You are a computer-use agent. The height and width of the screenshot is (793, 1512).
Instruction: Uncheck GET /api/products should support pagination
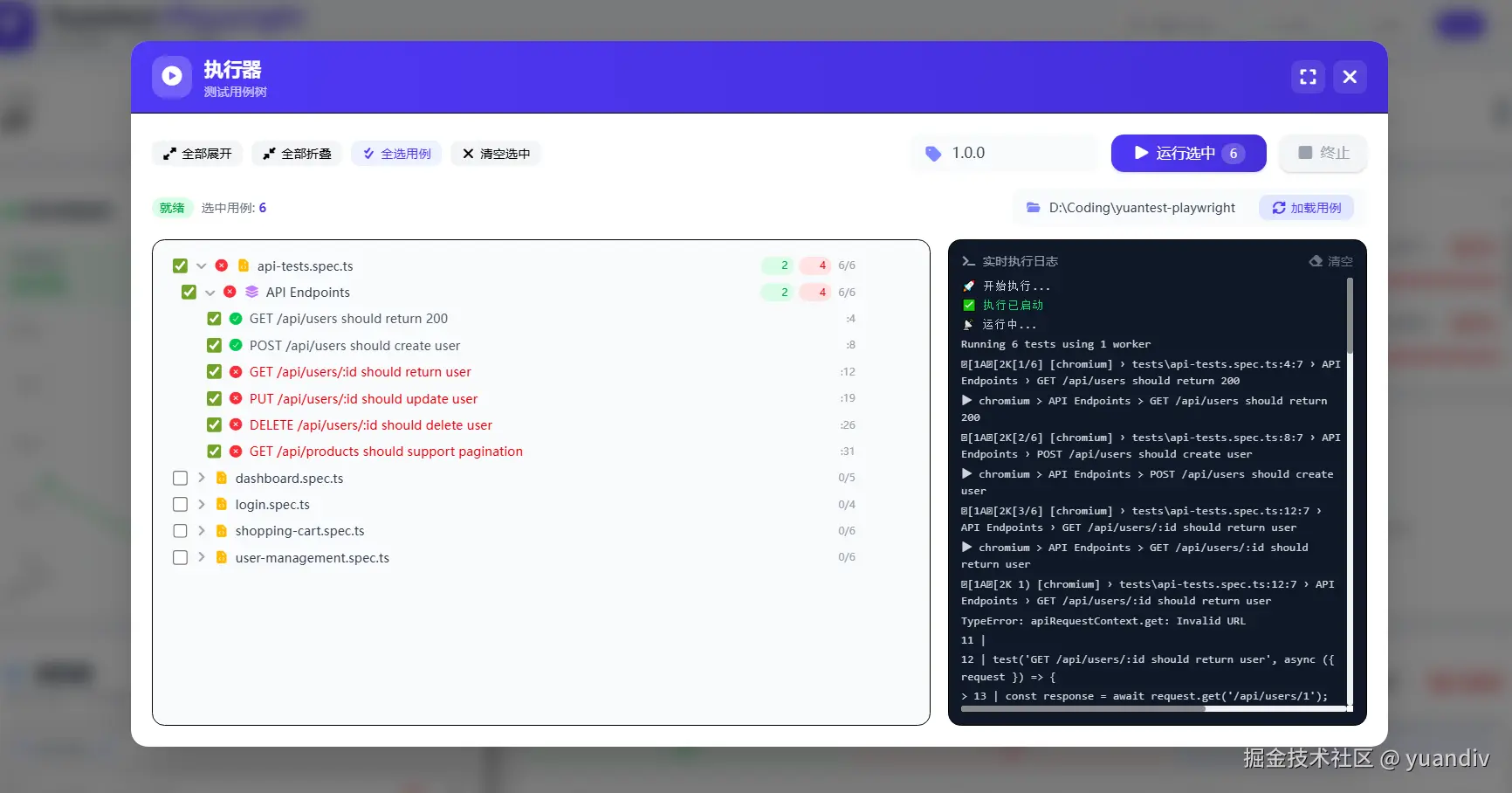point(214,452)
